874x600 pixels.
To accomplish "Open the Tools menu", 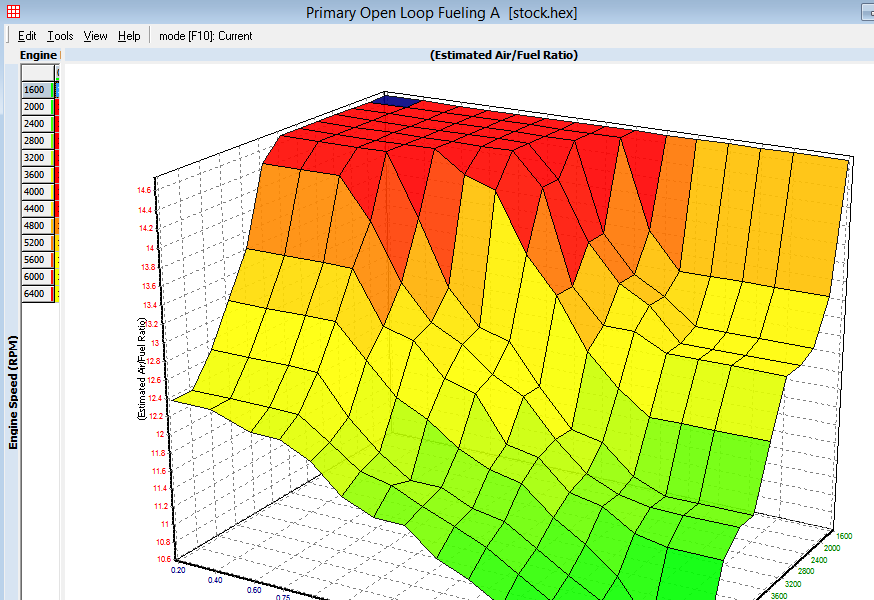I will [60, 36].
